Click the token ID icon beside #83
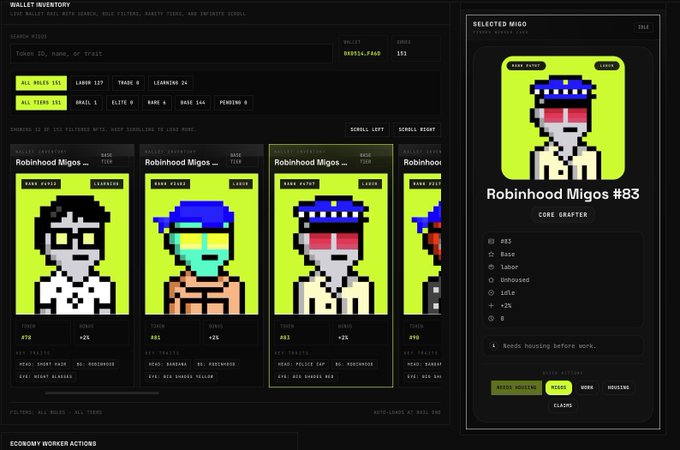This screenshot has height=450, width=680. tap(491, 241)
